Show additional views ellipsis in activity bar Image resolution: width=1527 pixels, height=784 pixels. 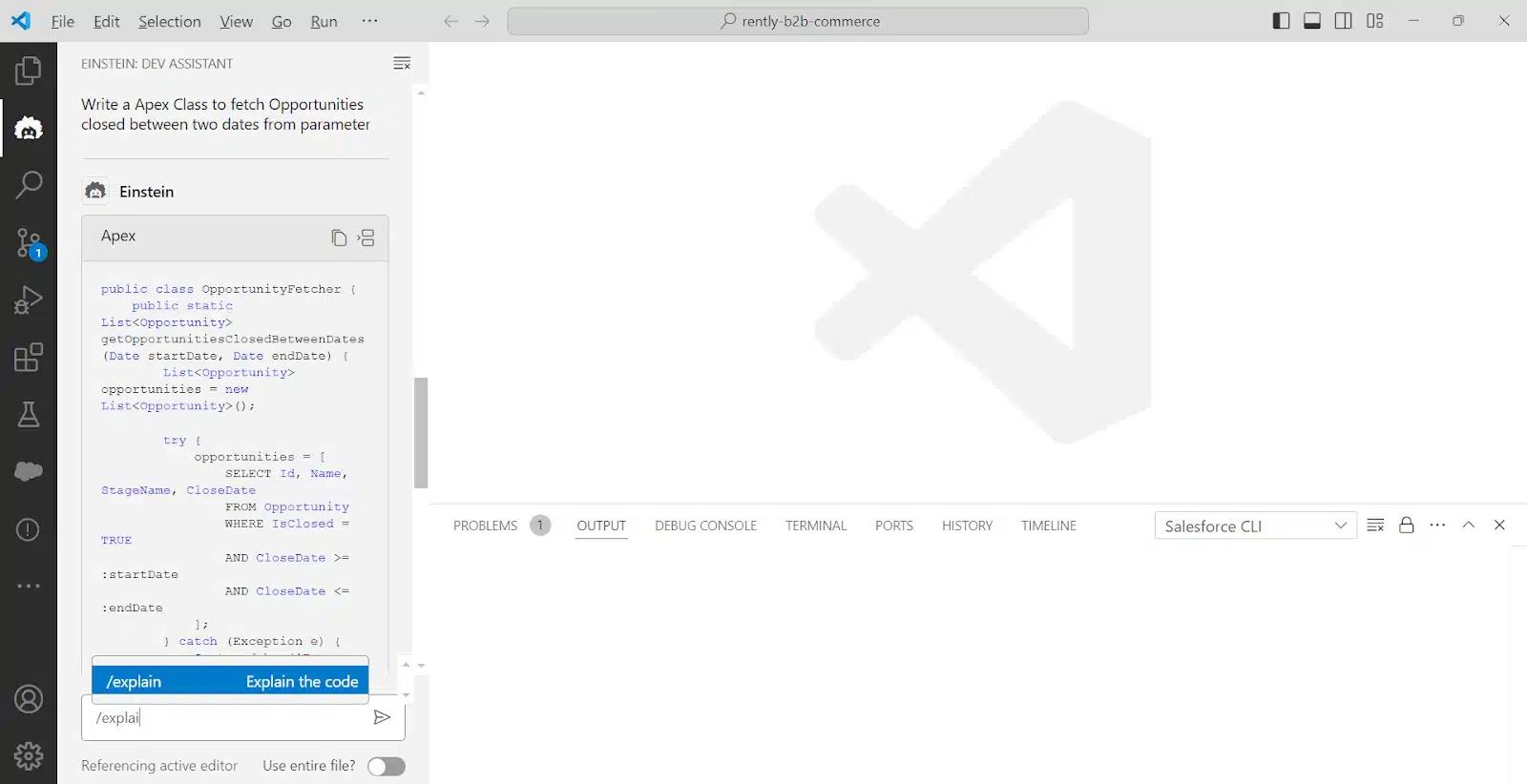point(29,586)
